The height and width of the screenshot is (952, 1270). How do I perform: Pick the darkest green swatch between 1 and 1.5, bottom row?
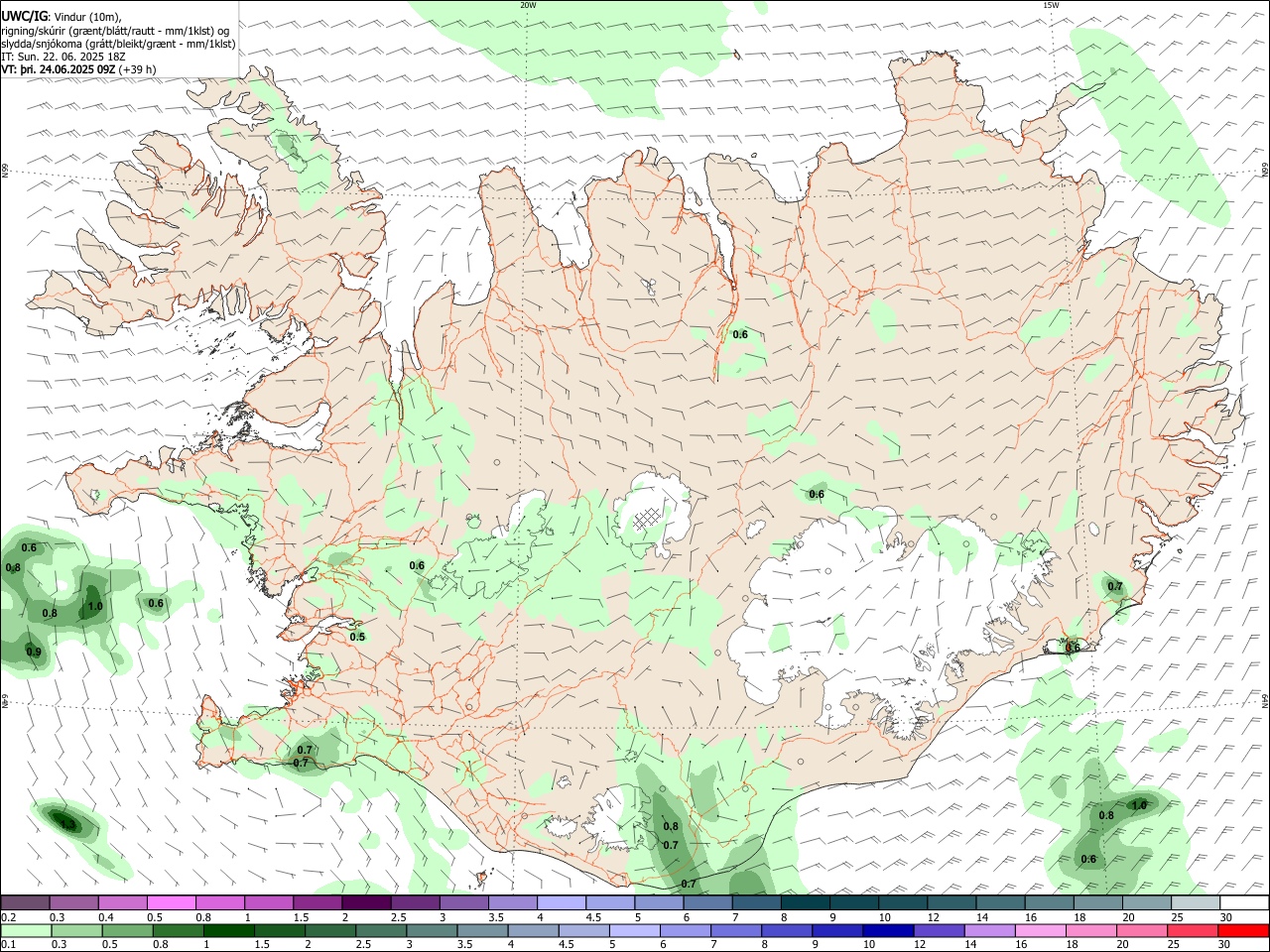click(228, 931)
